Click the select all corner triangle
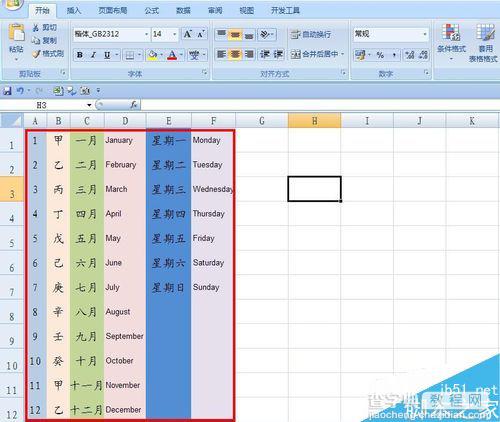 tap(12, 120)
